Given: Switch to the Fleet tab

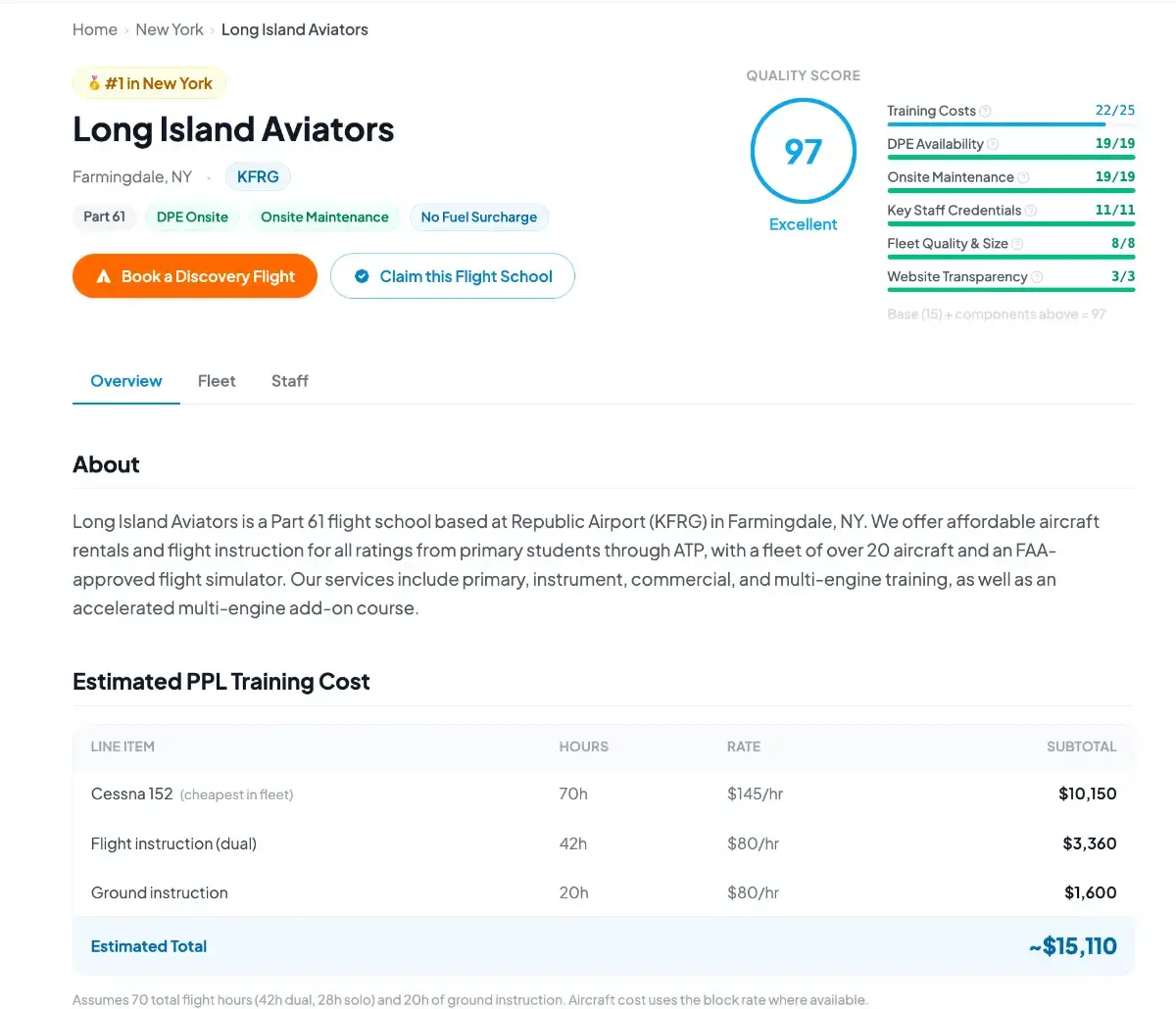Looking at the screenshot, I should point(217,381).
